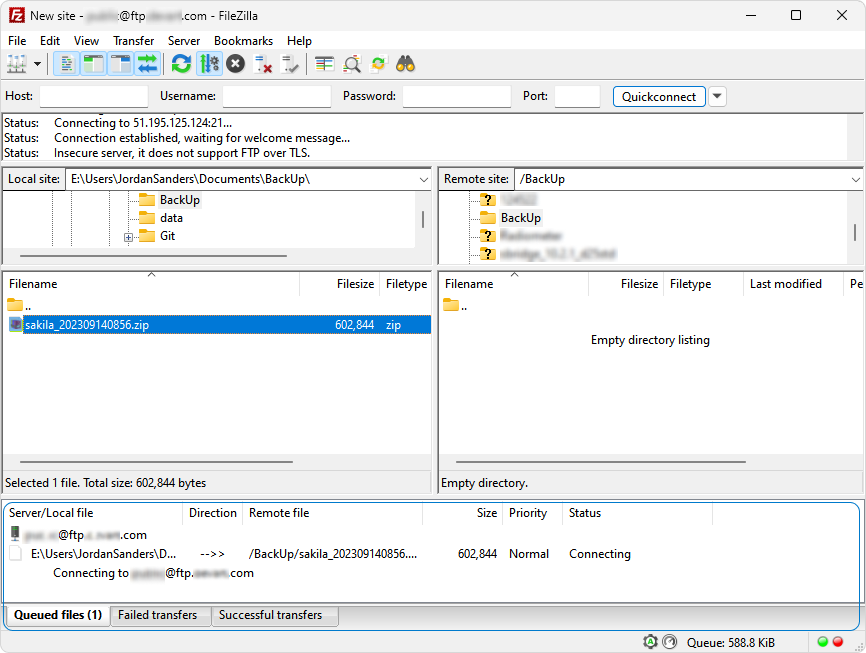The height and width of the screenshot is (653, 866).
Task: Refresh file and folder lists
Action: pos(181,65)
